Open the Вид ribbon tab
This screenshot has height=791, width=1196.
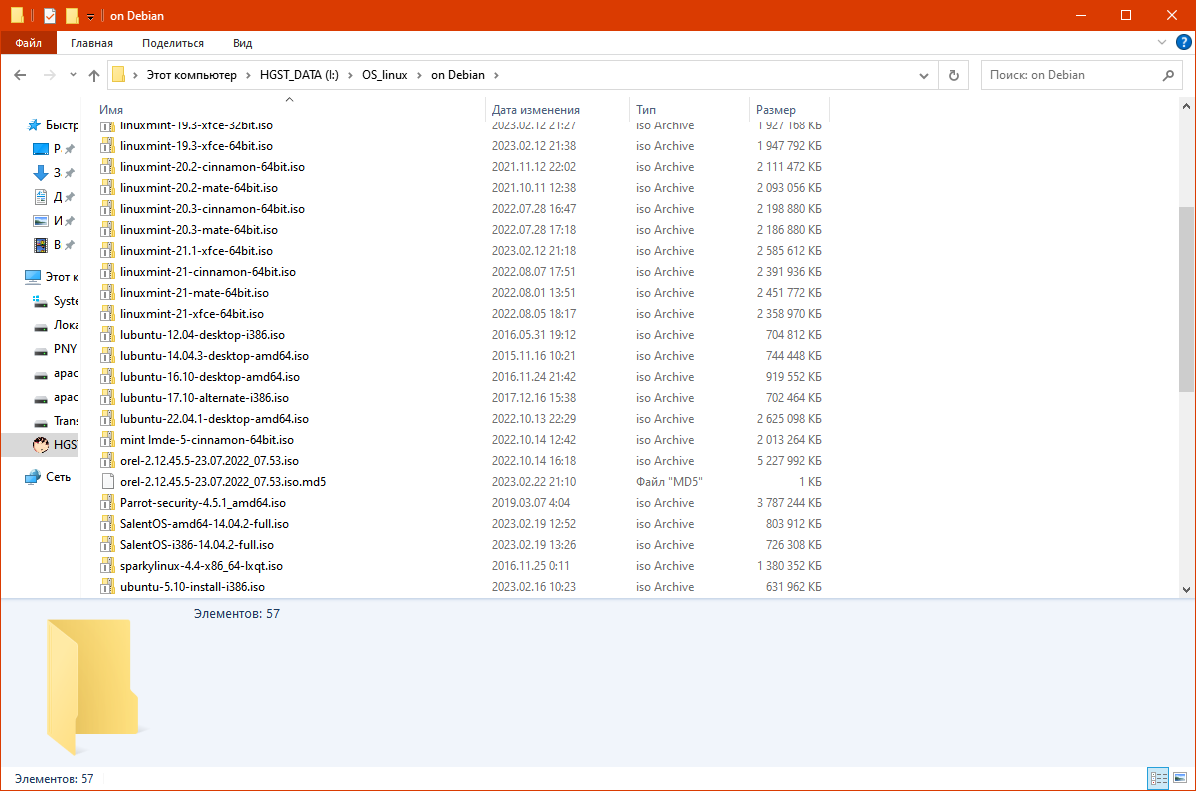(x=243, y=43)
